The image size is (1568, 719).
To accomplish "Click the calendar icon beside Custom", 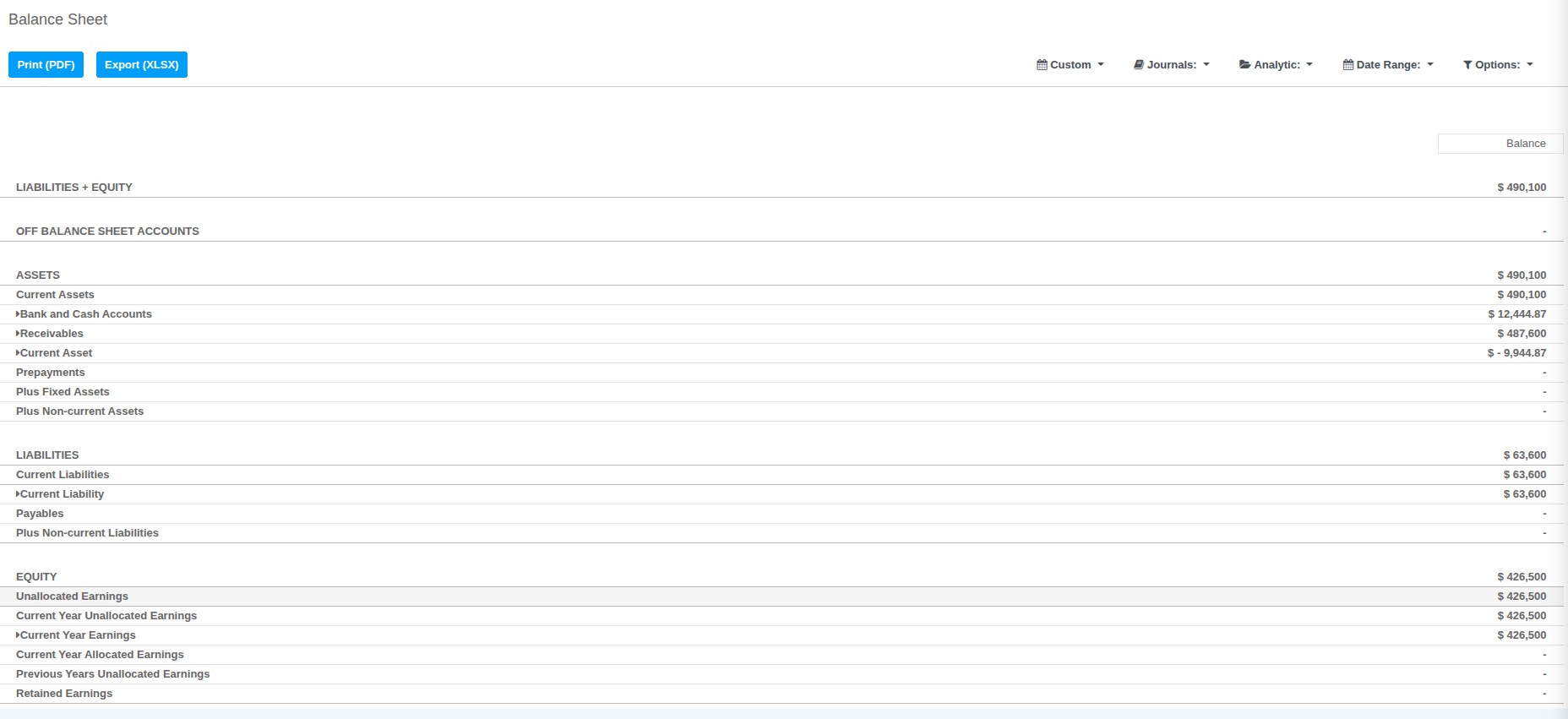I will click(1042, 65).
